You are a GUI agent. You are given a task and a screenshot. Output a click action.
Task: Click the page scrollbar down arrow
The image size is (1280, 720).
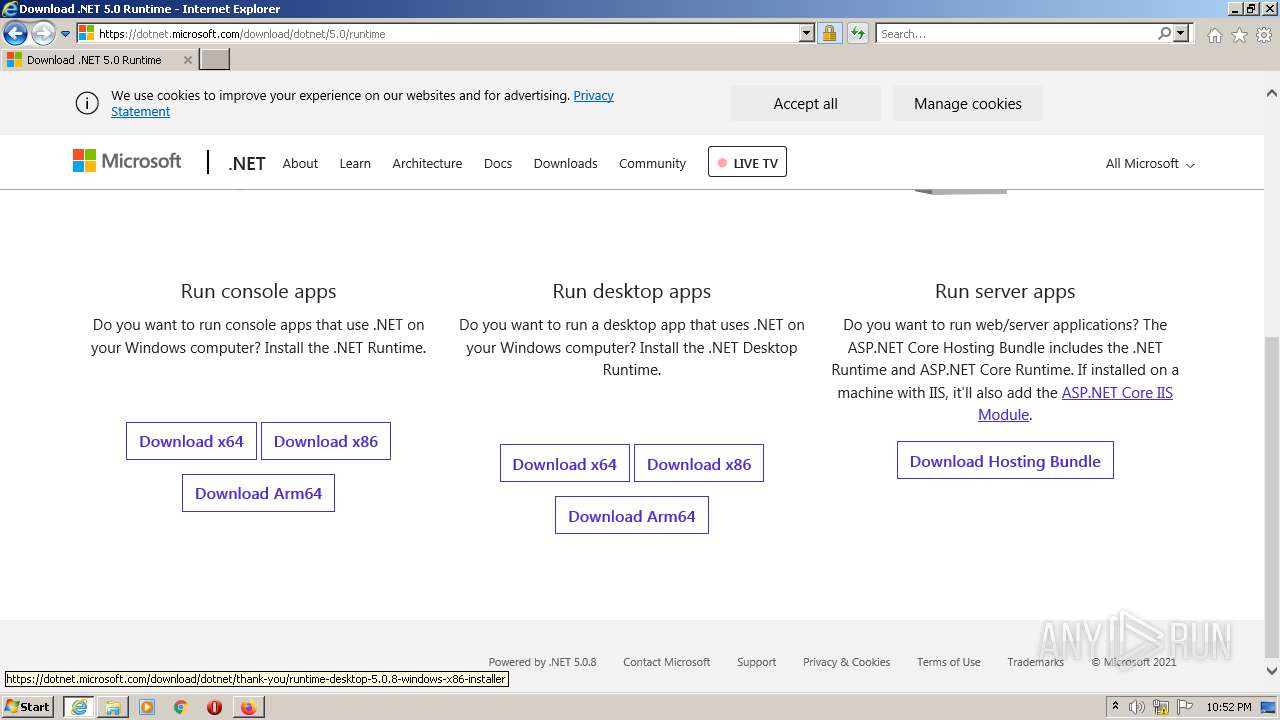1272,671
